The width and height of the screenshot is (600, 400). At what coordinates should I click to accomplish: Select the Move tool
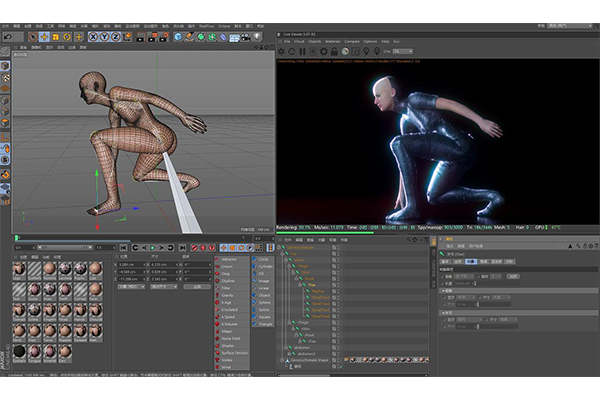[44, 37]
